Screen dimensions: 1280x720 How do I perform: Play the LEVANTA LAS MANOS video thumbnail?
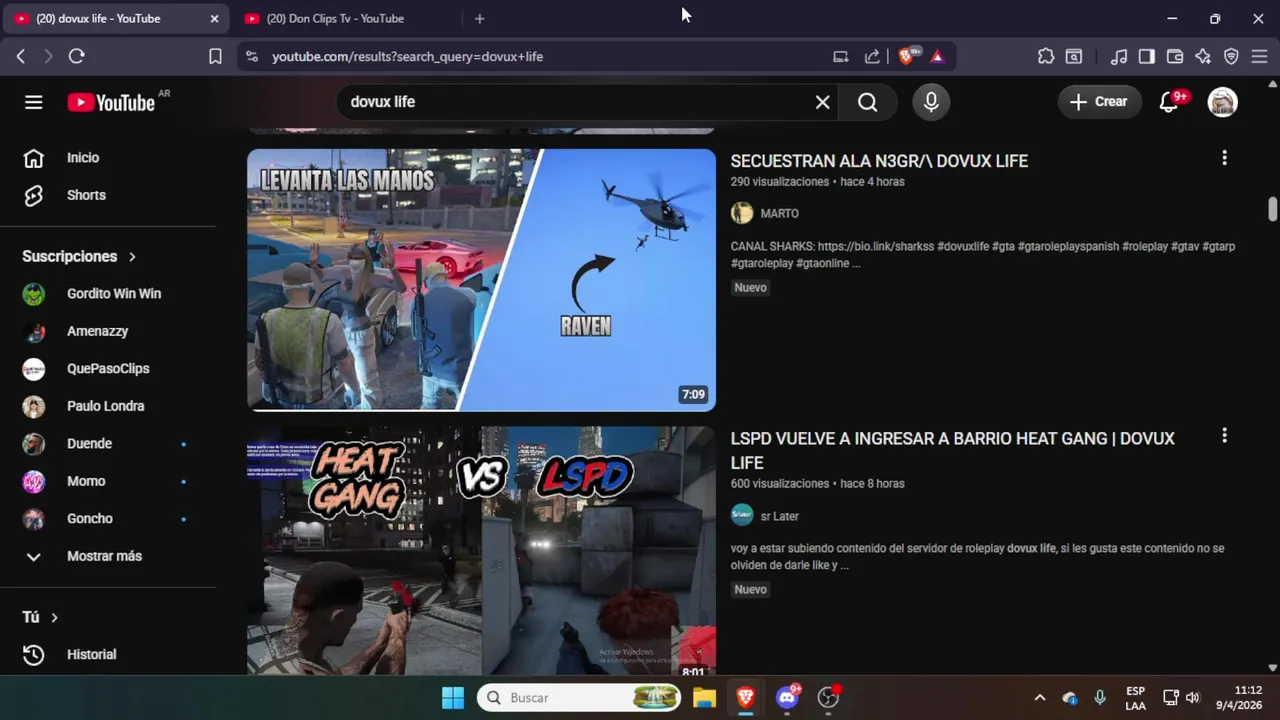click(x=481, y=280)
